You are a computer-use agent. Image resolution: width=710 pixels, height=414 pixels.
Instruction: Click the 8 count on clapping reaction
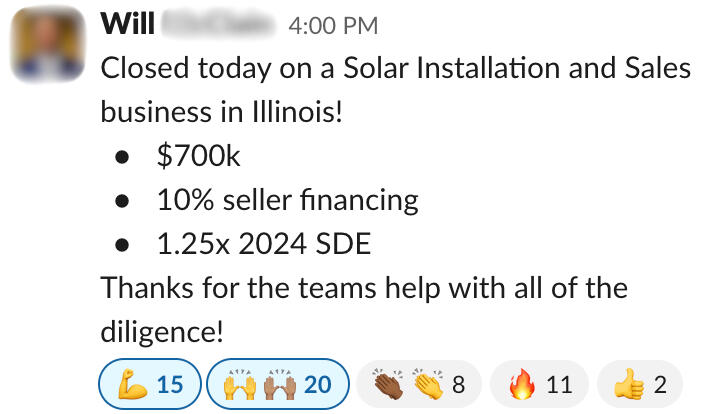458,384
